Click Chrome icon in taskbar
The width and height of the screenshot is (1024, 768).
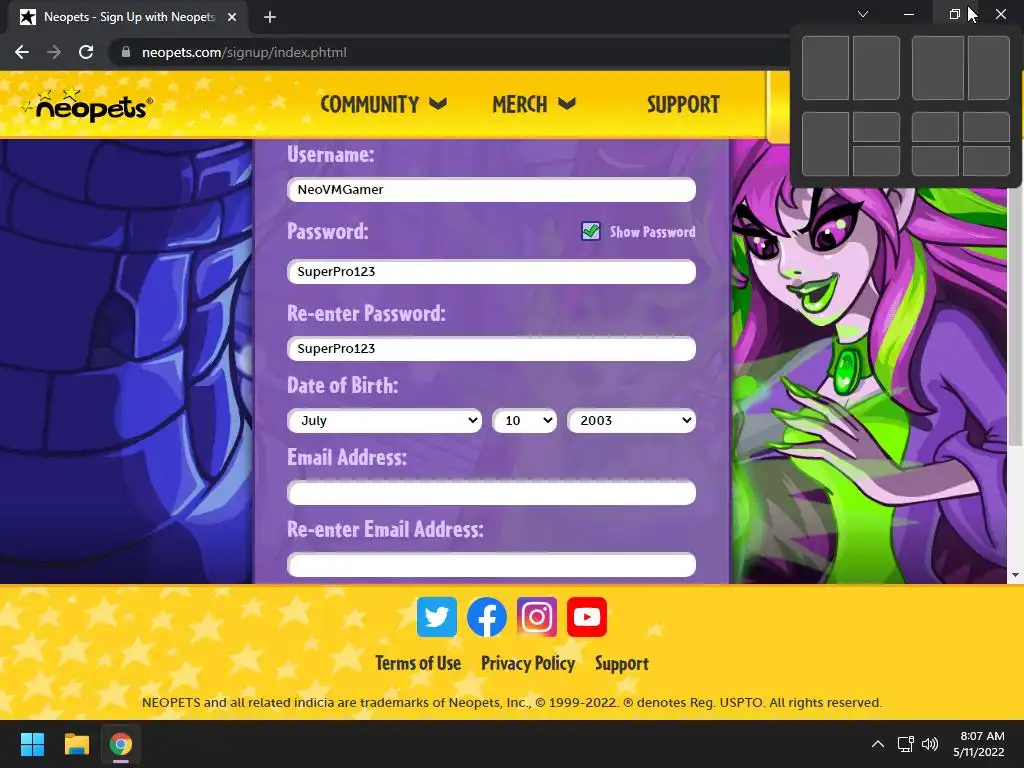coord(121,744)
